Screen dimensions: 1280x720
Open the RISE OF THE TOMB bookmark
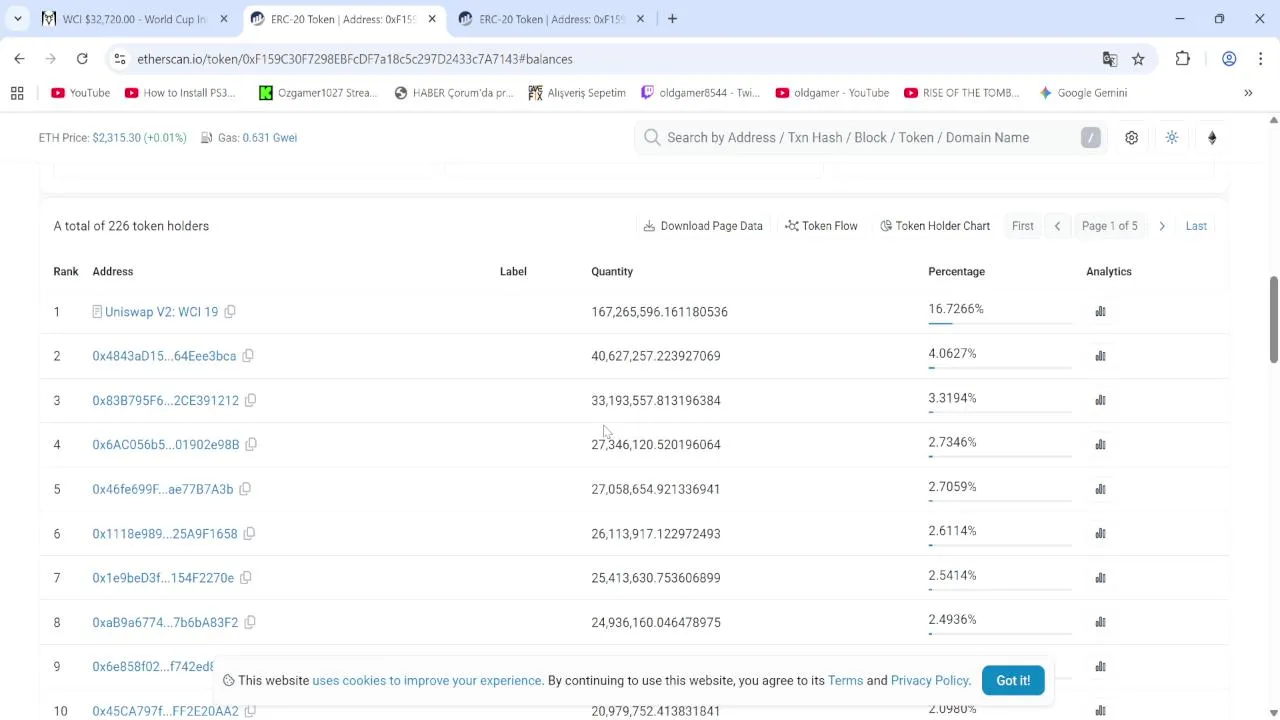click(962, 93)
